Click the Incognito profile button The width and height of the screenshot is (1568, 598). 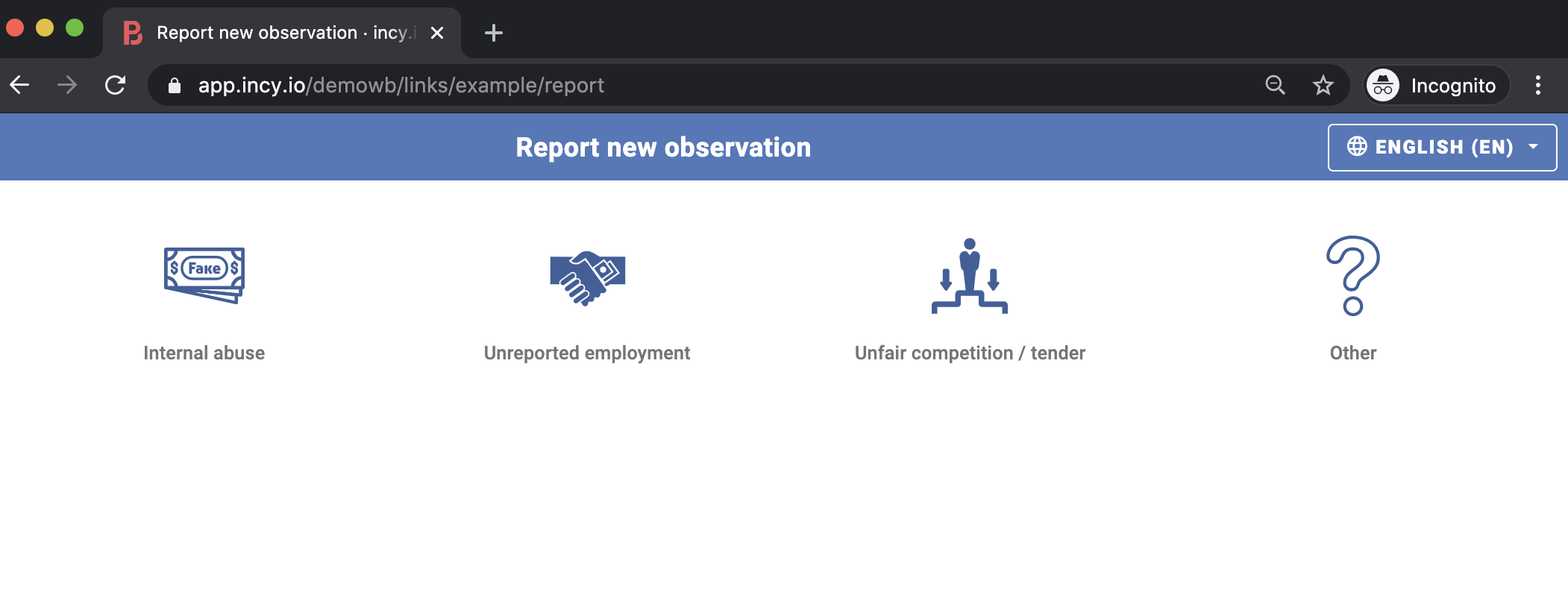(x=1436, y=86)
